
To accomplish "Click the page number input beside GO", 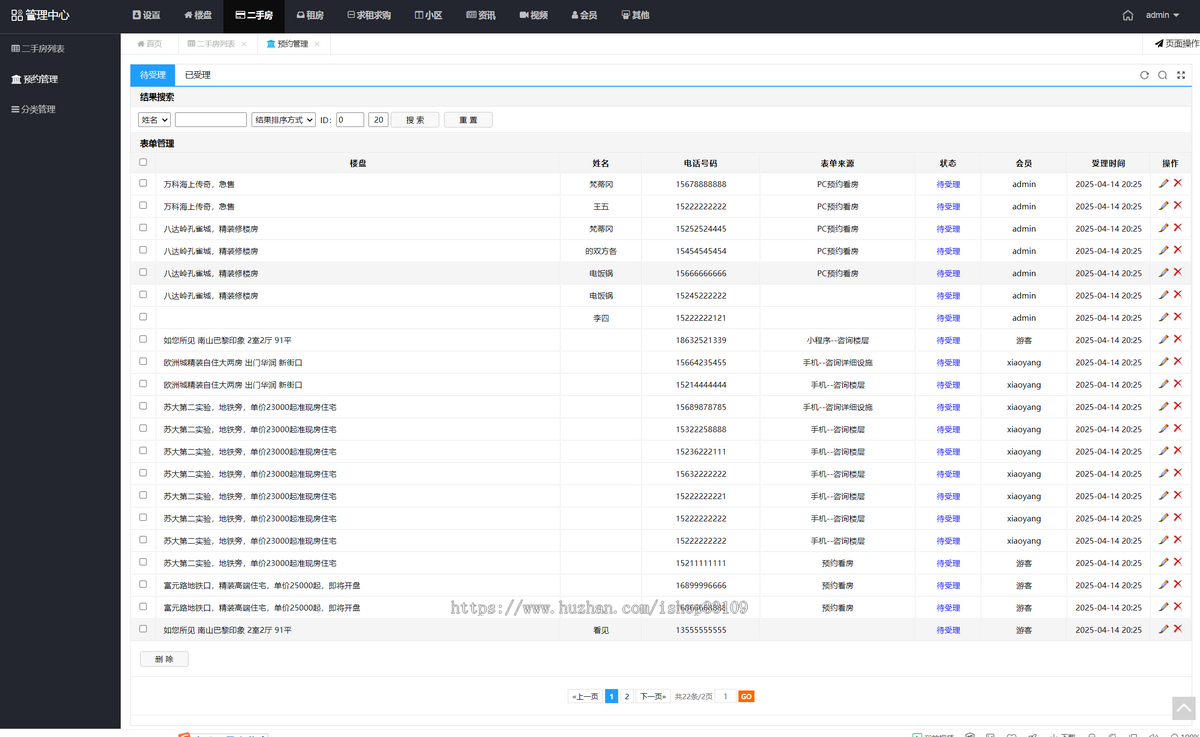I will pos(725,696).
